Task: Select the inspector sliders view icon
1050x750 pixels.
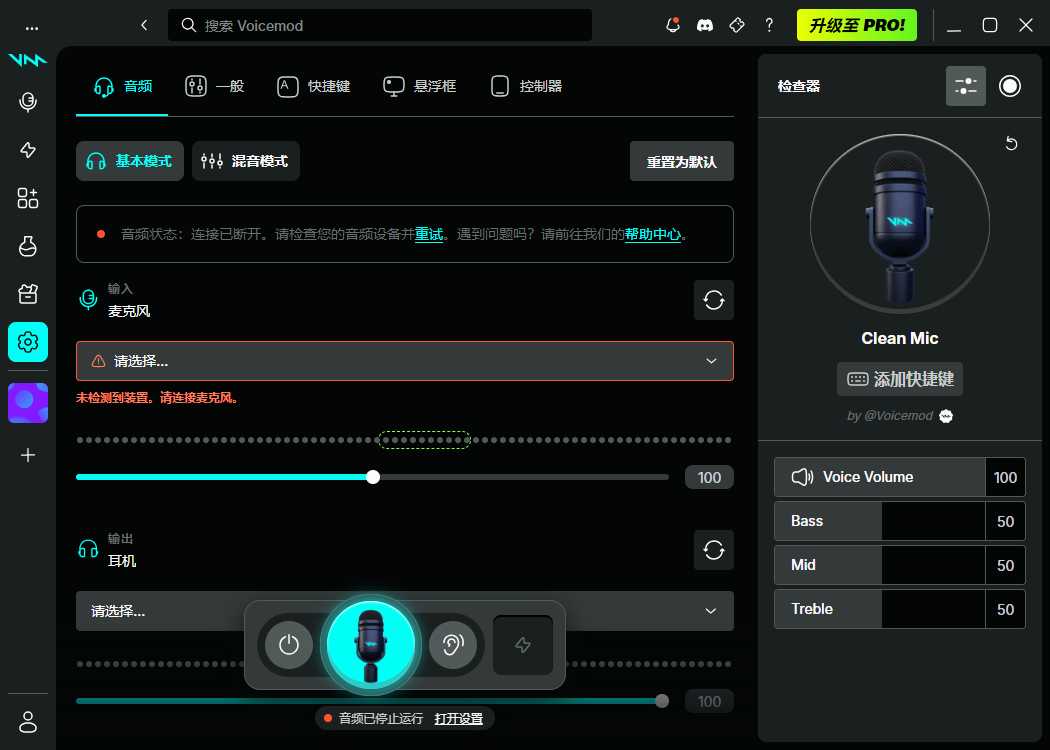Action: click(x=966, y=86)
